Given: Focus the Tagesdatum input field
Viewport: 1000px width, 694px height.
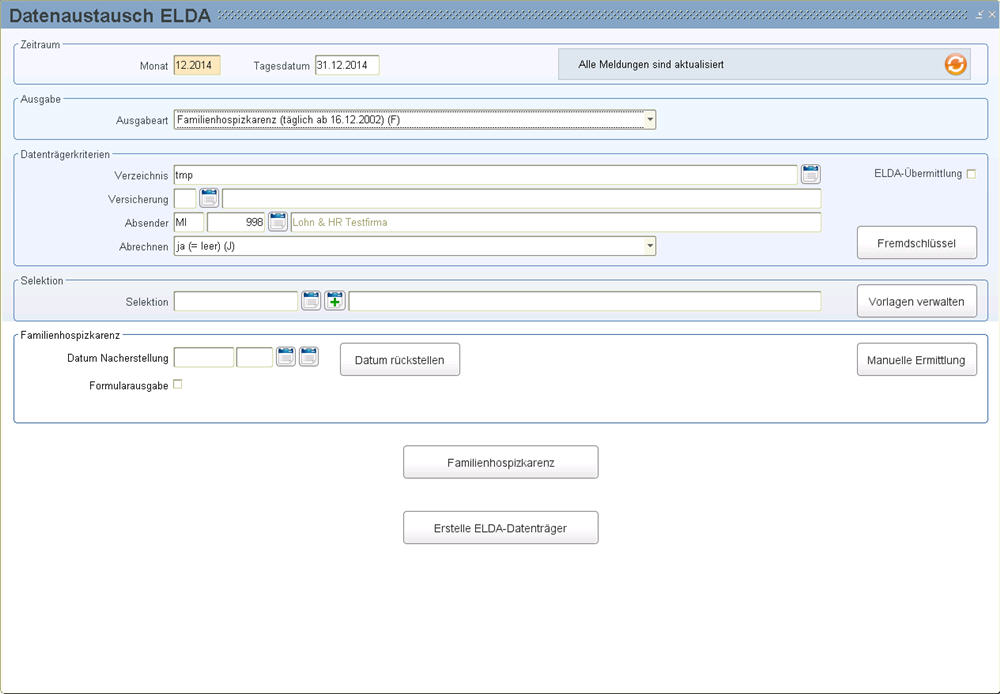Looking at the screenshot, I should [x=347, y=65].
